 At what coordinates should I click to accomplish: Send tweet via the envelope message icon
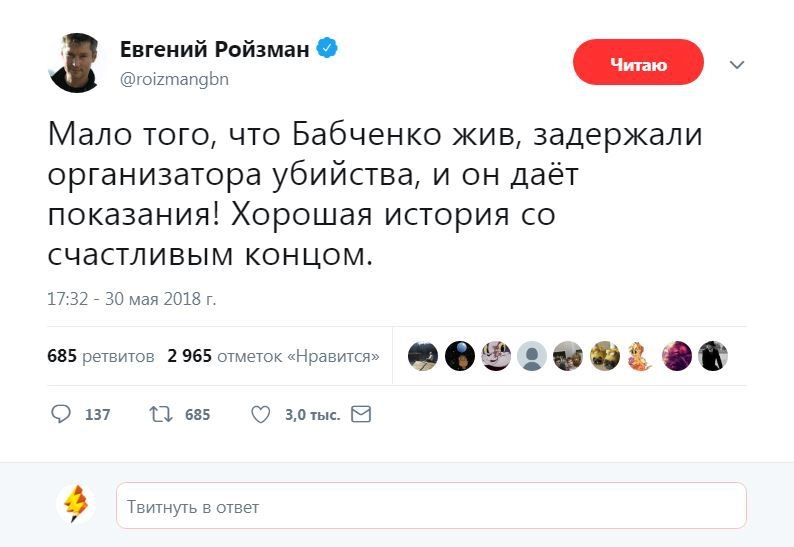point(361,414)
